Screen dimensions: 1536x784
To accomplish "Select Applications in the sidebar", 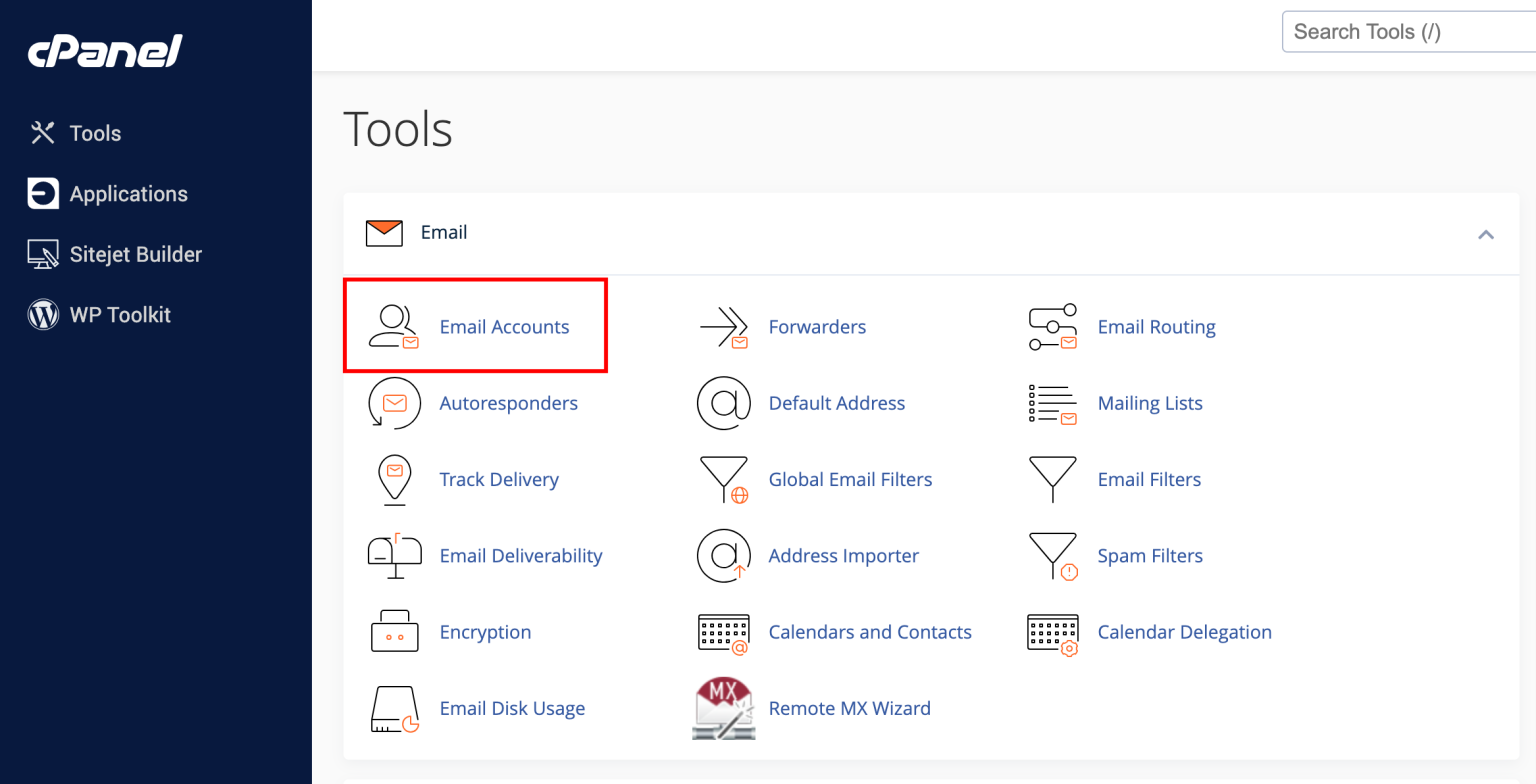I will click(128, 194).
